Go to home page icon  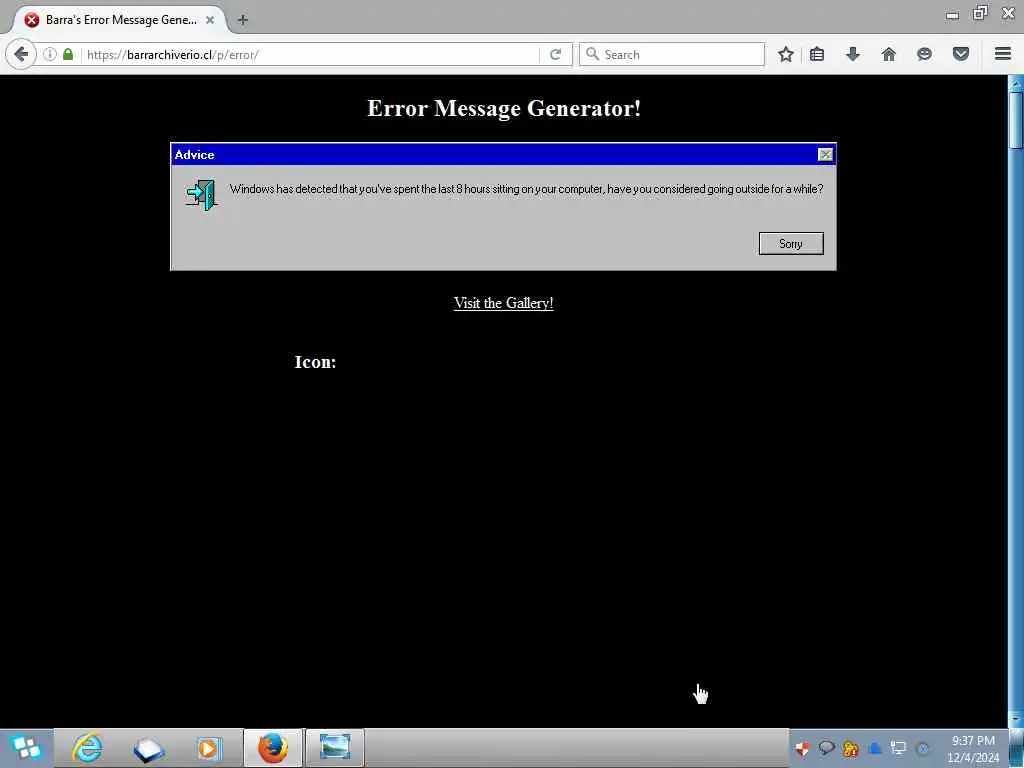[x=888, y=54]
